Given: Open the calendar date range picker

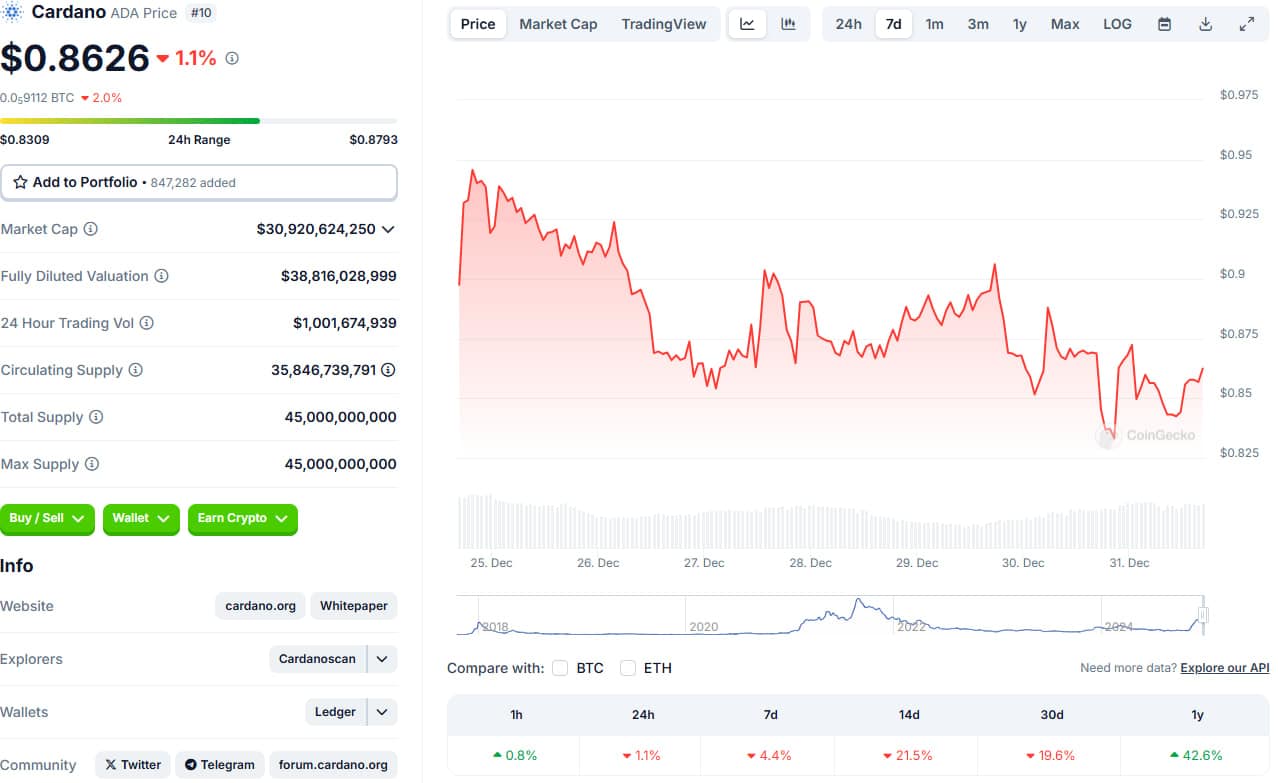Looking at the screenshot, I should coord(1164,24).
